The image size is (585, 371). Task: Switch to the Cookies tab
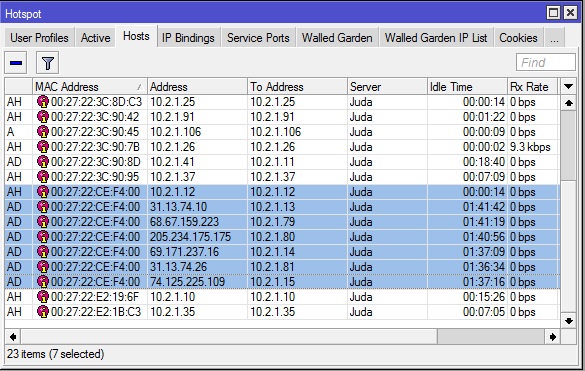(518, 38)
